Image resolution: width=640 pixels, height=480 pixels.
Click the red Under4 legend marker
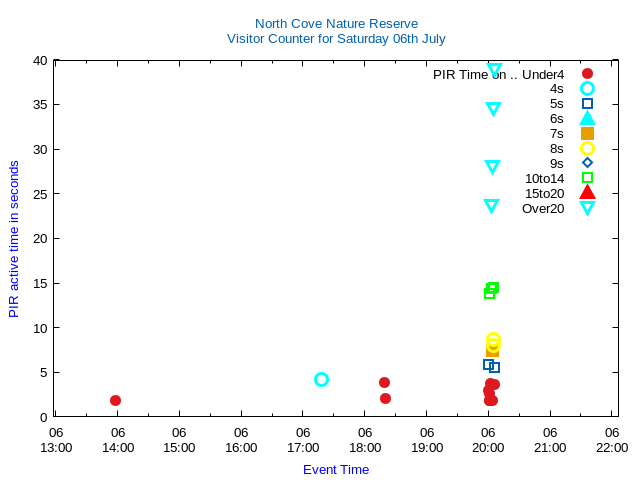coord(587,74)
